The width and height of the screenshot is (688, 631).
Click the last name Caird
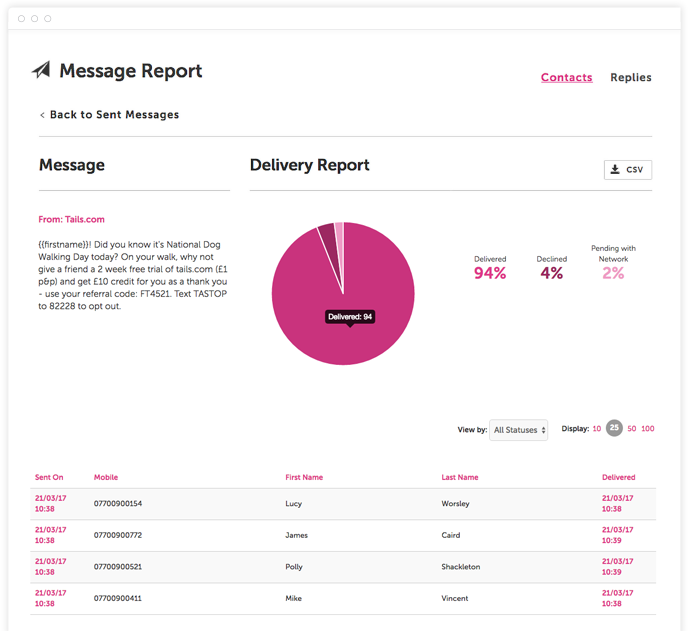click(451, 535)
